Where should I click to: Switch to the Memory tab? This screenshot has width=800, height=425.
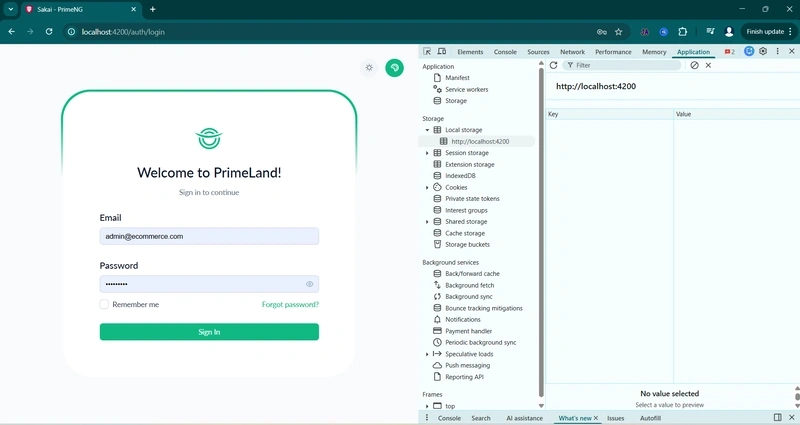tap(654, 52)
